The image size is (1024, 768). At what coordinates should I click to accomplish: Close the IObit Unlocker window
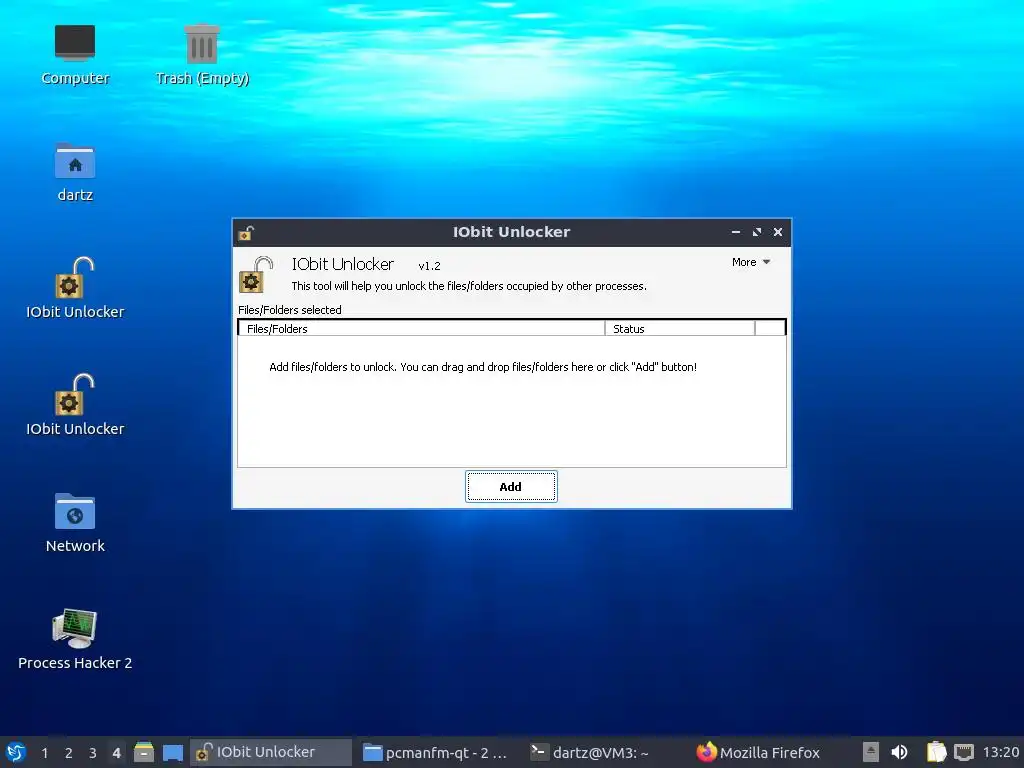pos(778,232)
